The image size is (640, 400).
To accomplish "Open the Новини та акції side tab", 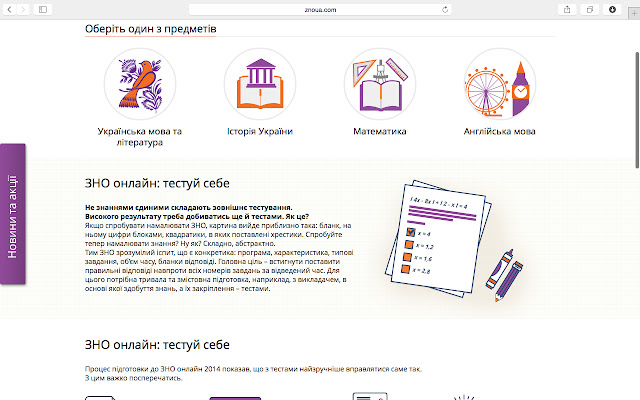I will tap(13, 214).
